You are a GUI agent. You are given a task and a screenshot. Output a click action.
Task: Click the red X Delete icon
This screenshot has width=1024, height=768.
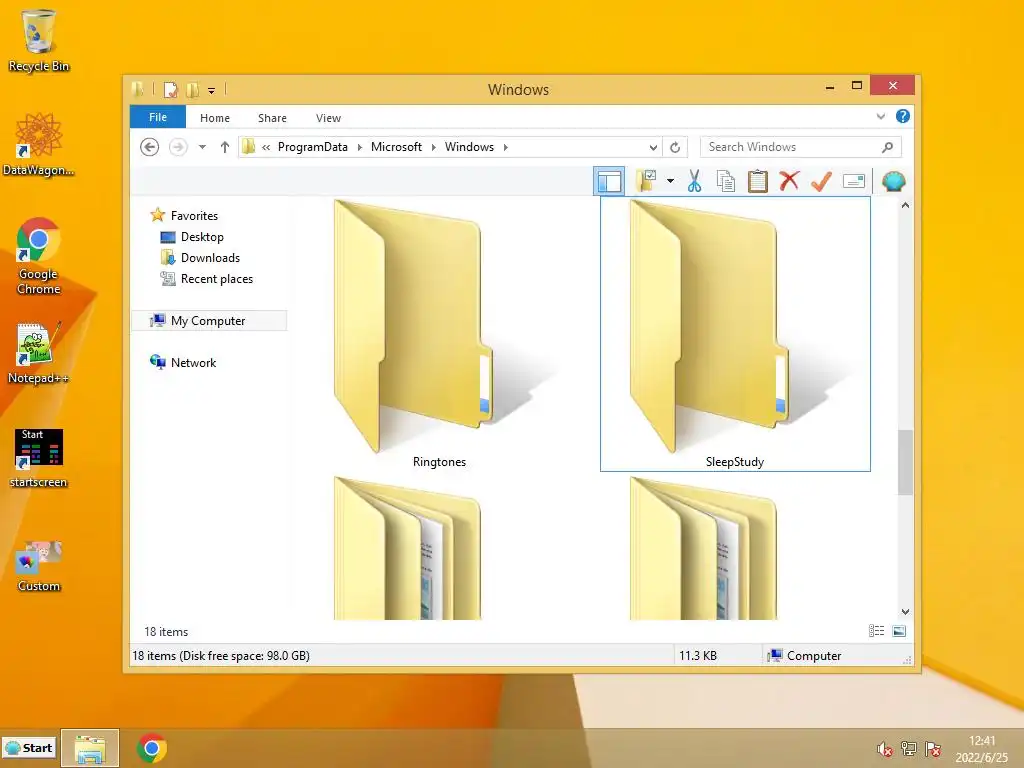tap(789, 181)
